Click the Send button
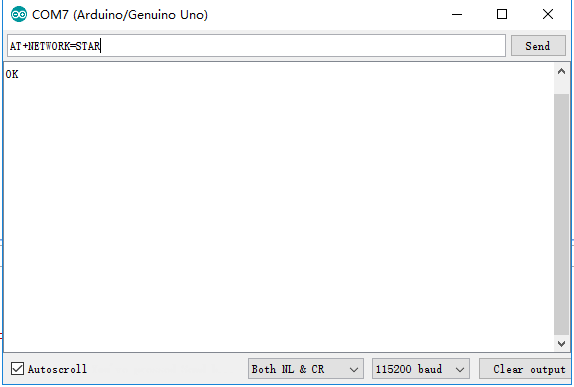Image resolution: width=574 pixels, height=387 pixels. pos(538,46)
